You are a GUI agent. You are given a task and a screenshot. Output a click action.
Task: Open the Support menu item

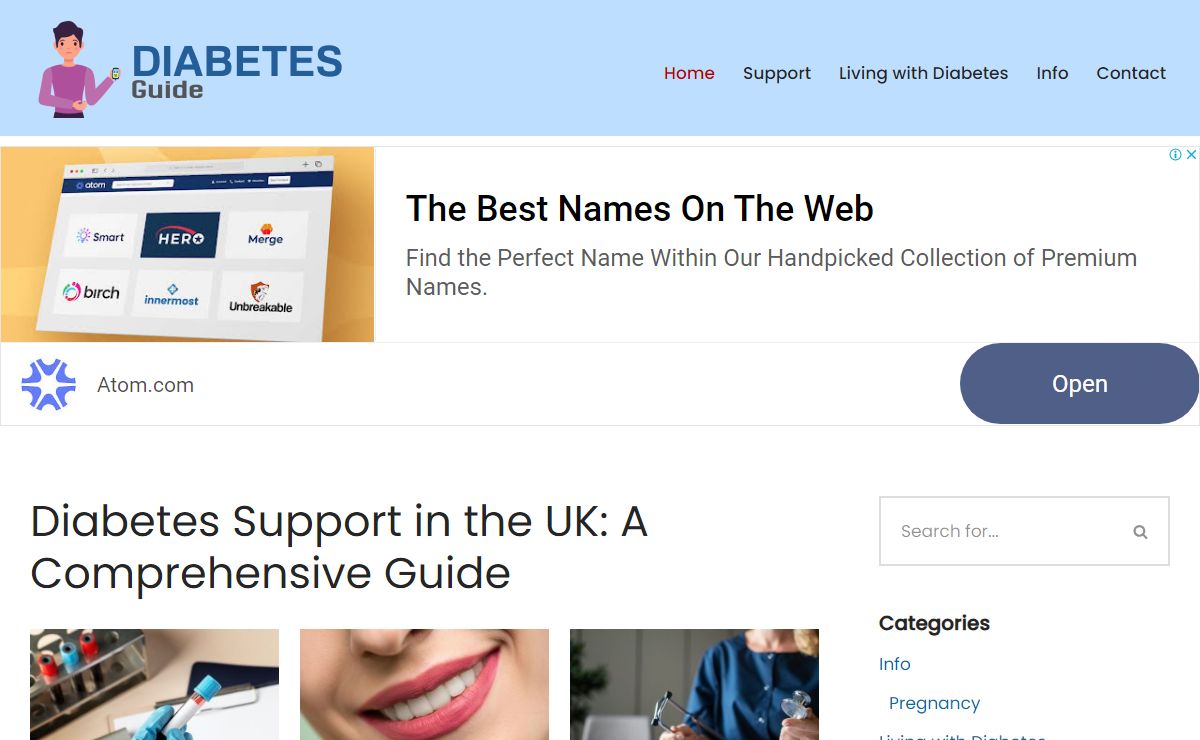point(777,73)
